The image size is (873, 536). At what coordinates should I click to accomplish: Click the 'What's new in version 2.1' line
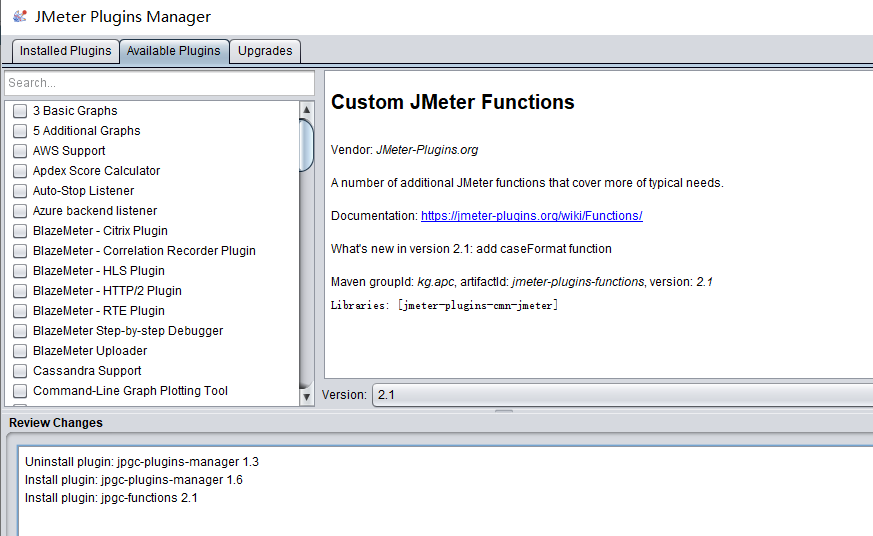pyautogui.click(x=471, y=249)
